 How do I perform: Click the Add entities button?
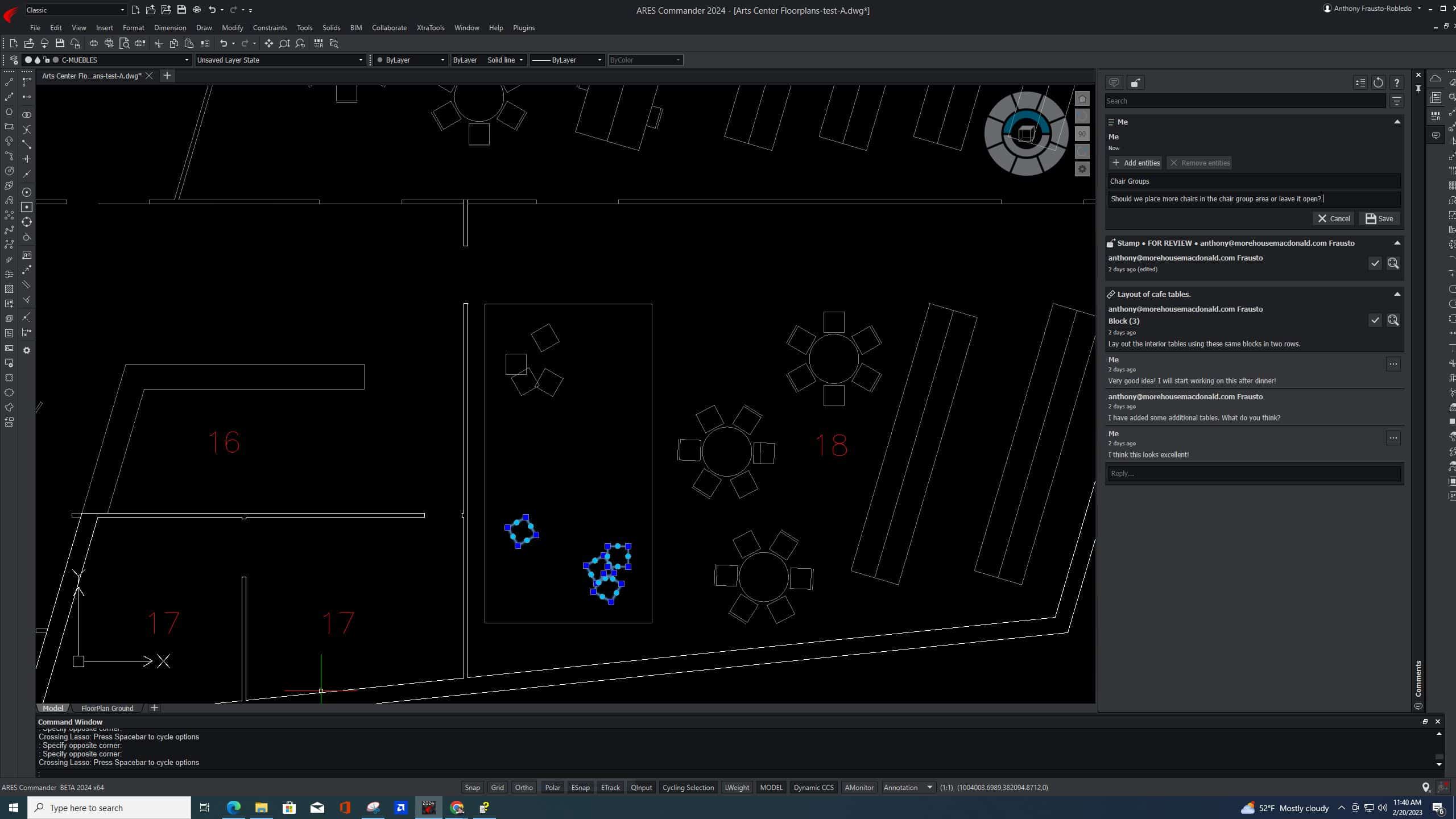click(1135, 163)
